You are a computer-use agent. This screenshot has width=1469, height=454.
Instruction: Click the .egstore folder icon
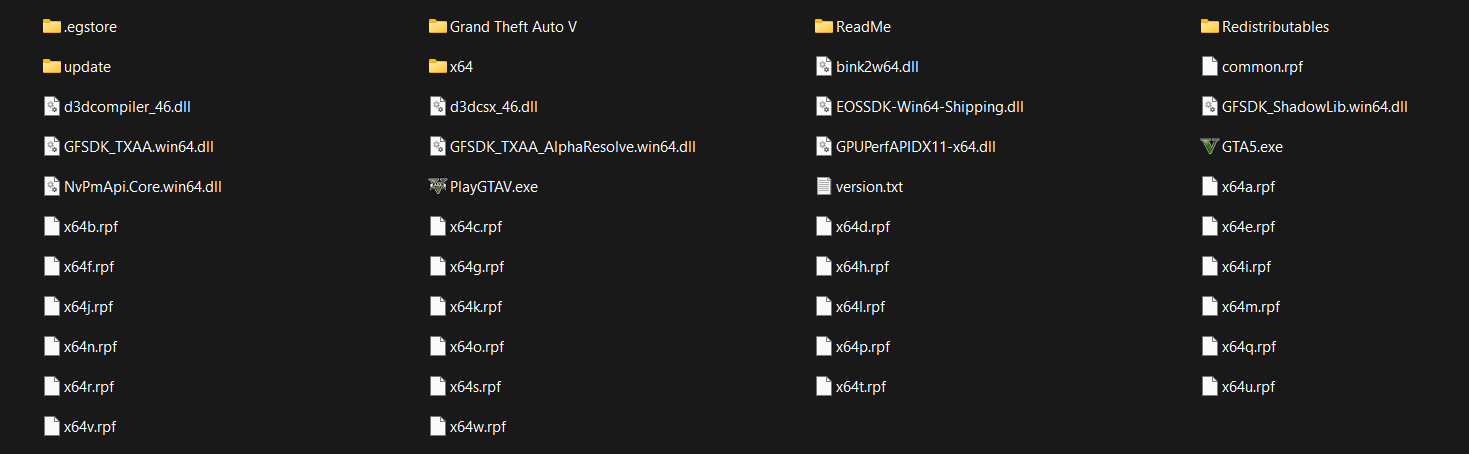point(52,27)
